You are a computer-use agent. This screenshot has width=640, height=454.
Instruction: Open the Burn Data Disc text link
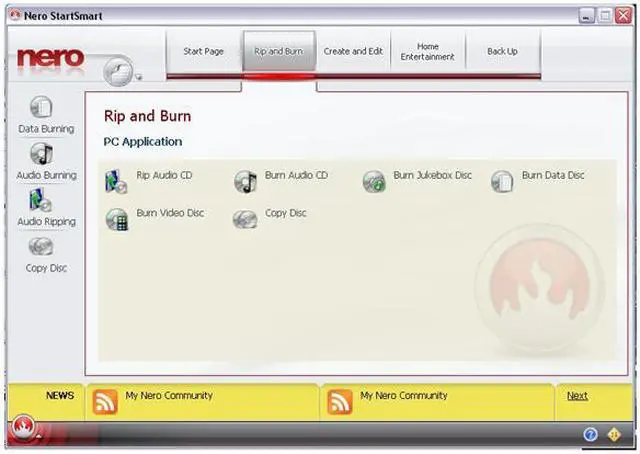pos(553,175)
